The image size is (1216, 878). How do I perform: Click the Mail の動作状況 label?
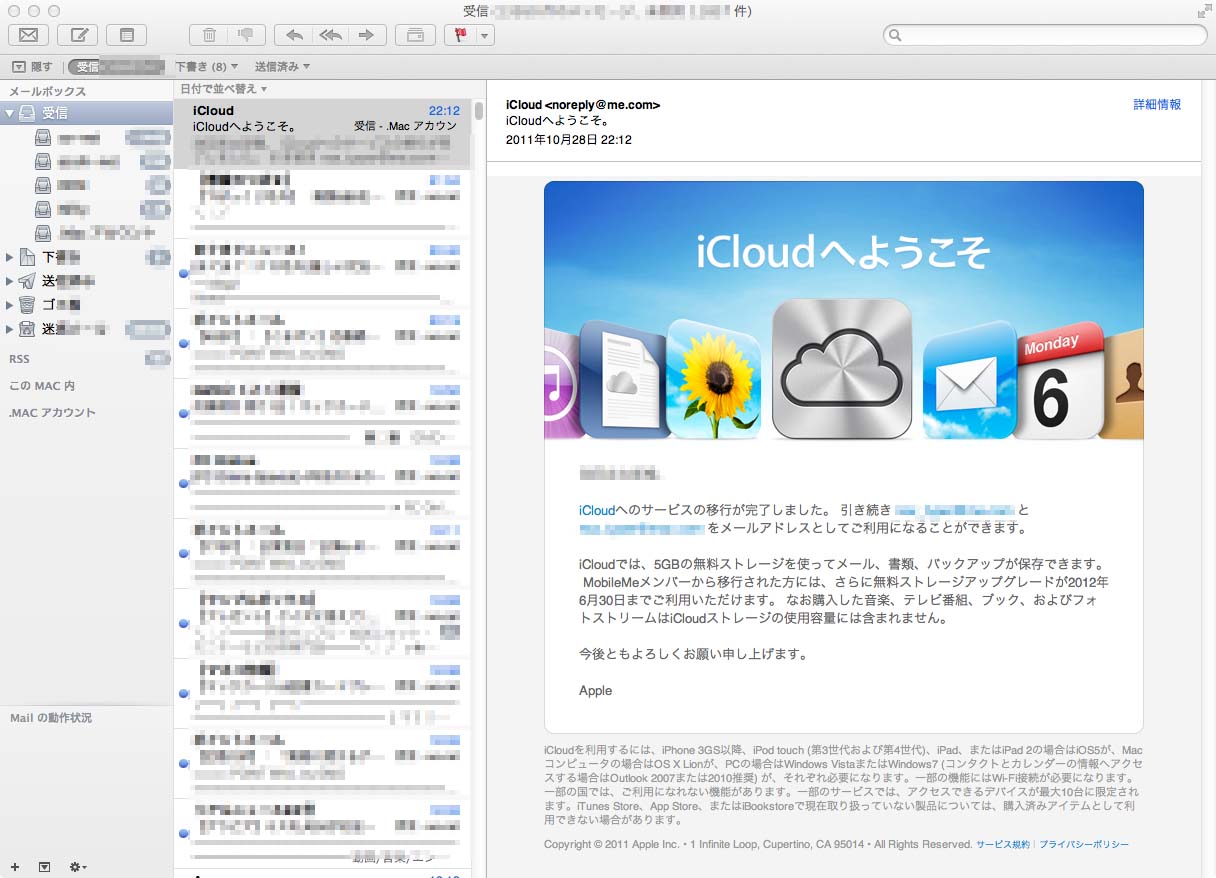pos(51,718)
